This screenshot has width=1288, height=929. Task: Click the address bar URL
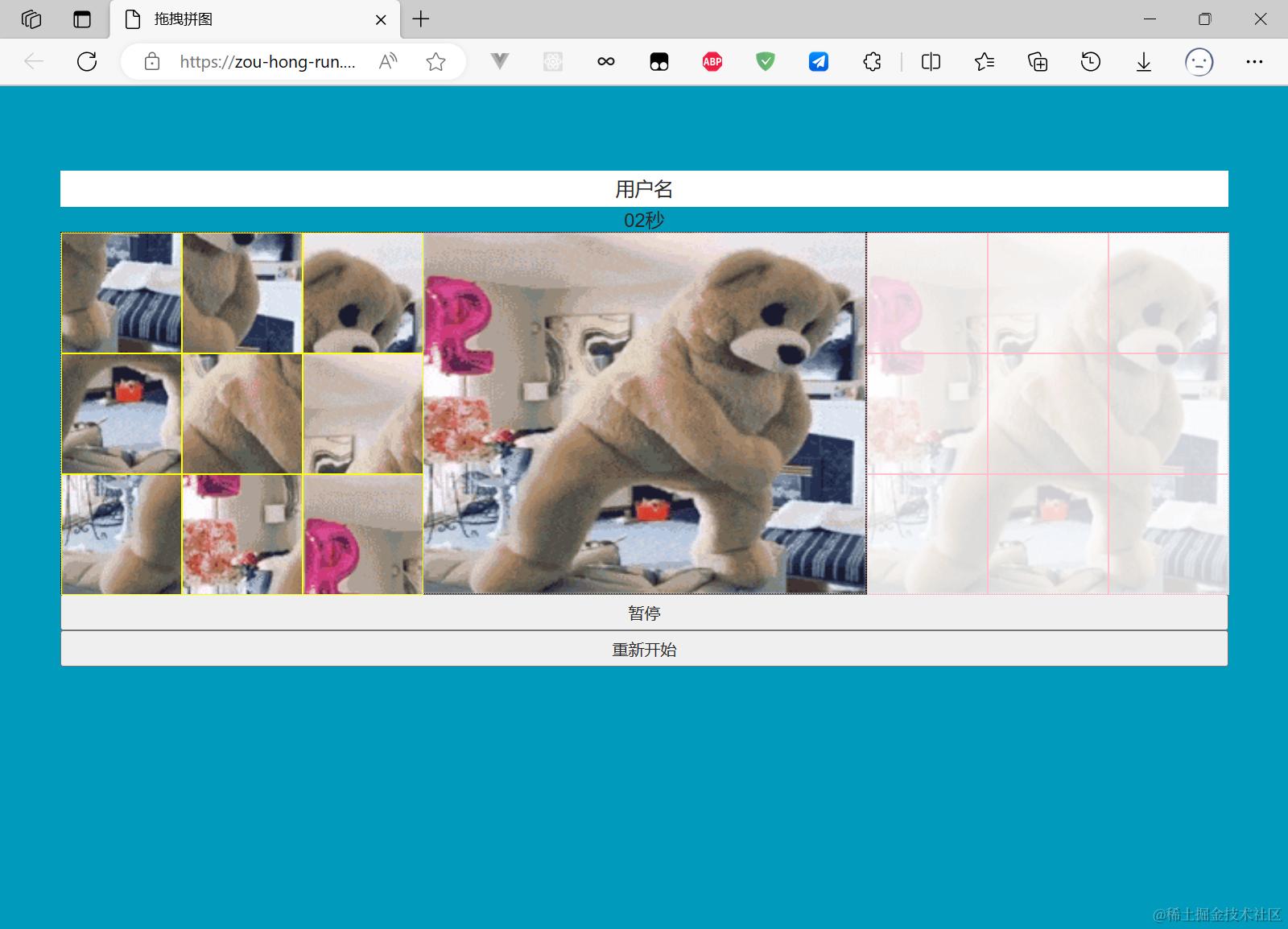(x=267, y=62)
